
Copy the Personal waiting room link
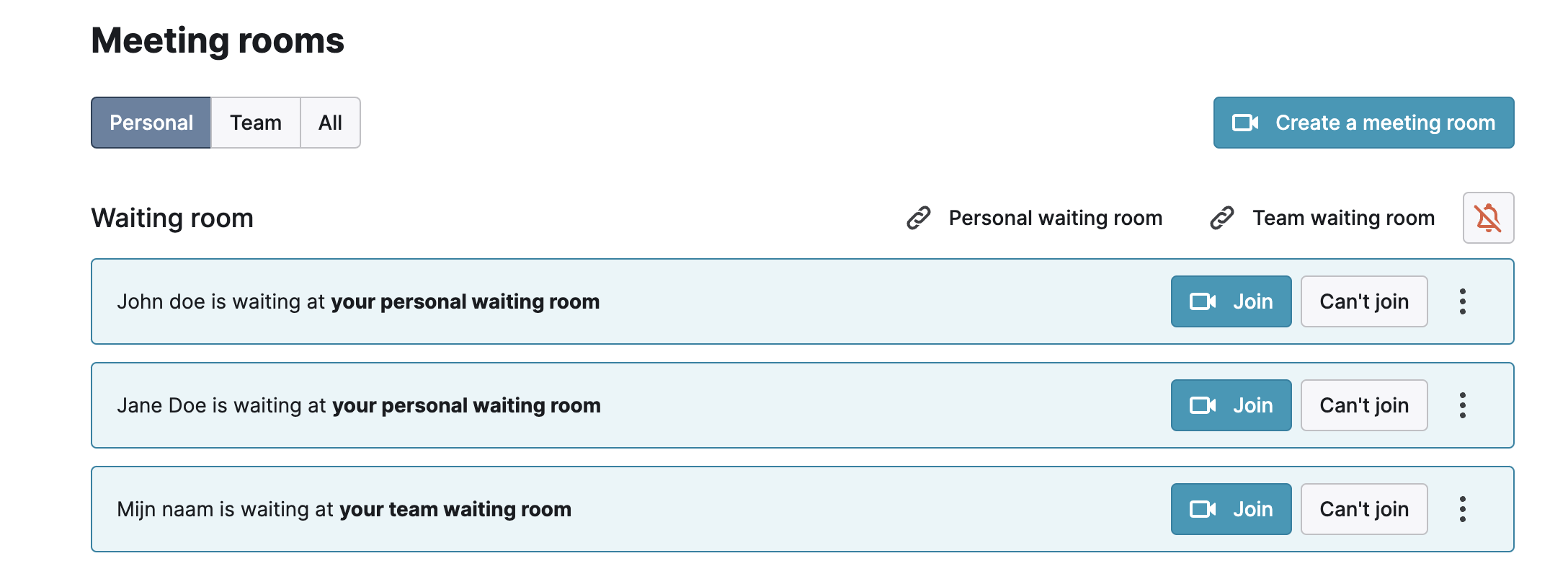[x=1034, y=218]
